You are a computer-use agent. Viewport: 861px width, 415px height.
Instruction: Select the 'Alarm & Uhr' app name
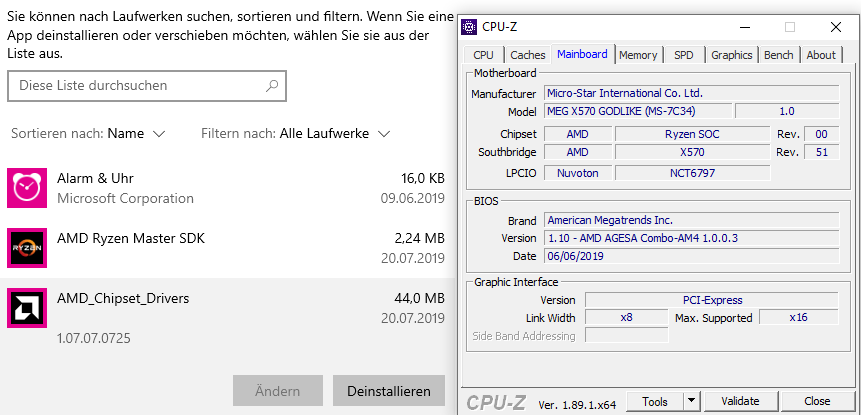tap(96, 178)
